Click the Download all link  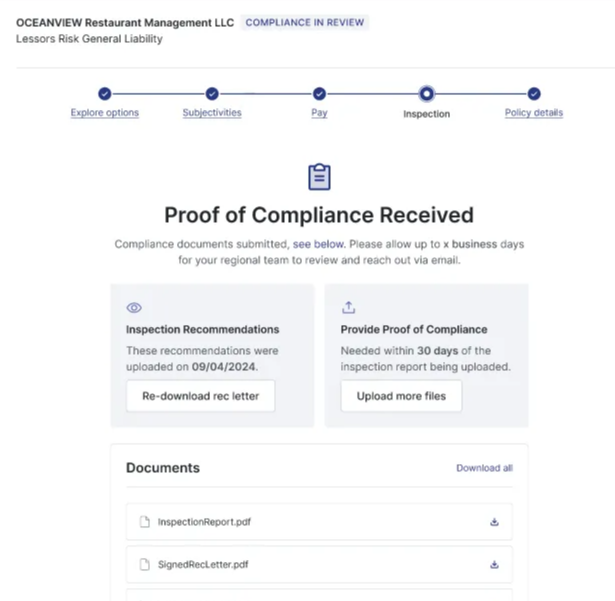coord(484,468)
